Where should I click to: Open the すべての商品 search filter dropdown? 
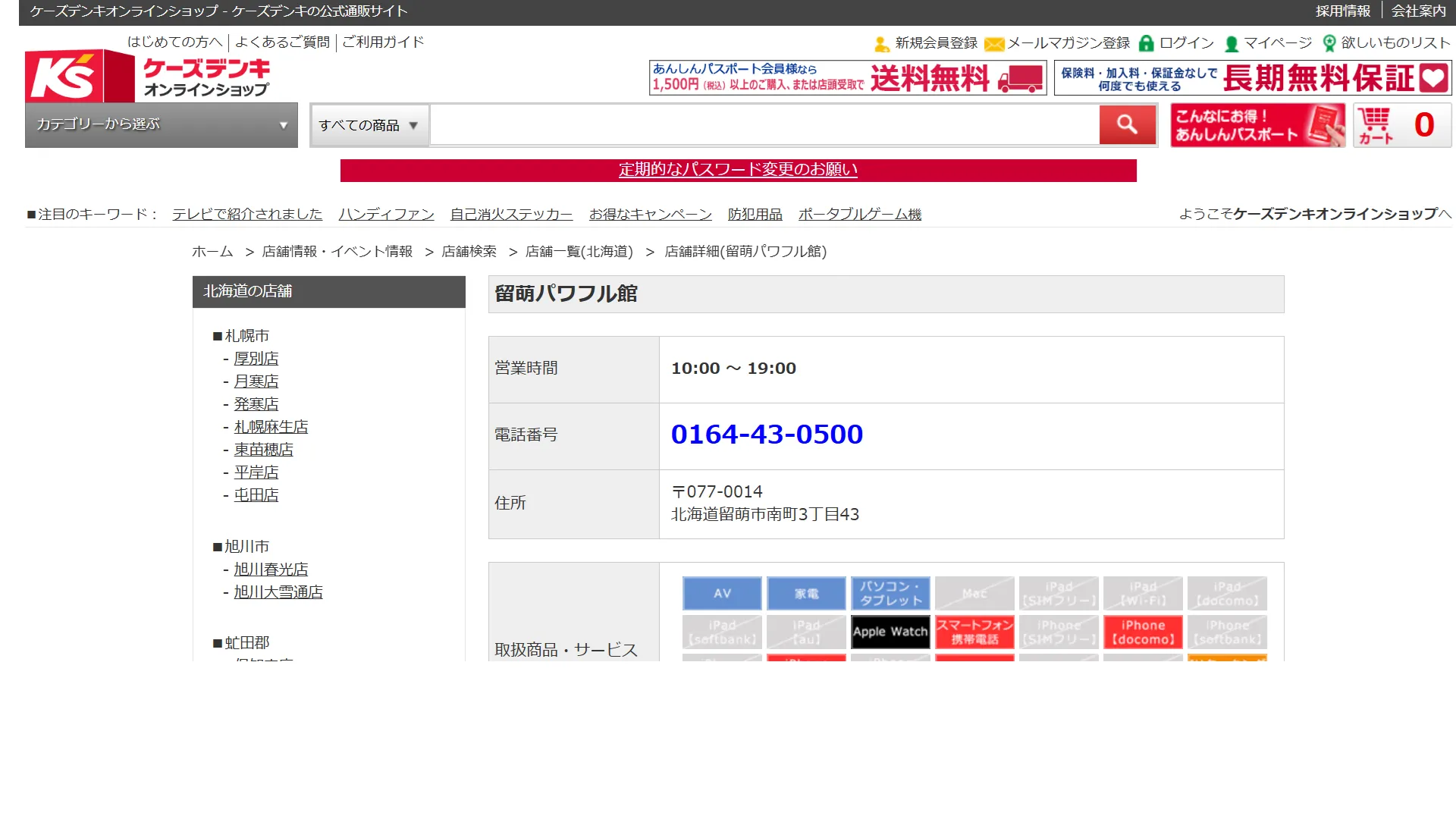click(x=369, y=125)
